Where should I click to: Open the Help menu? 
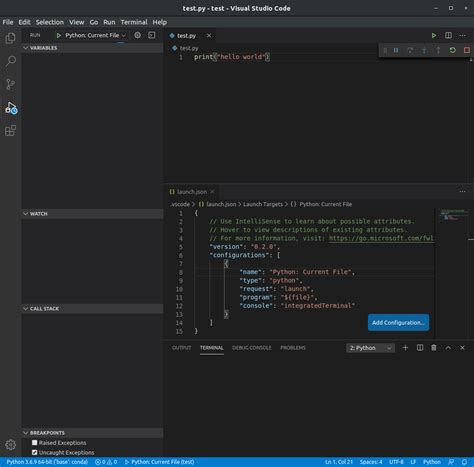160,22
